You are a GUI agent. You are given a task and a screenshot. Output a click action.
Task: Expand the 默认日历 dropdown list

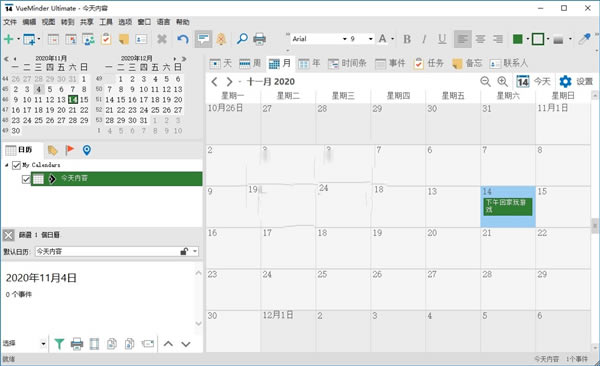[x=195, y=252]
